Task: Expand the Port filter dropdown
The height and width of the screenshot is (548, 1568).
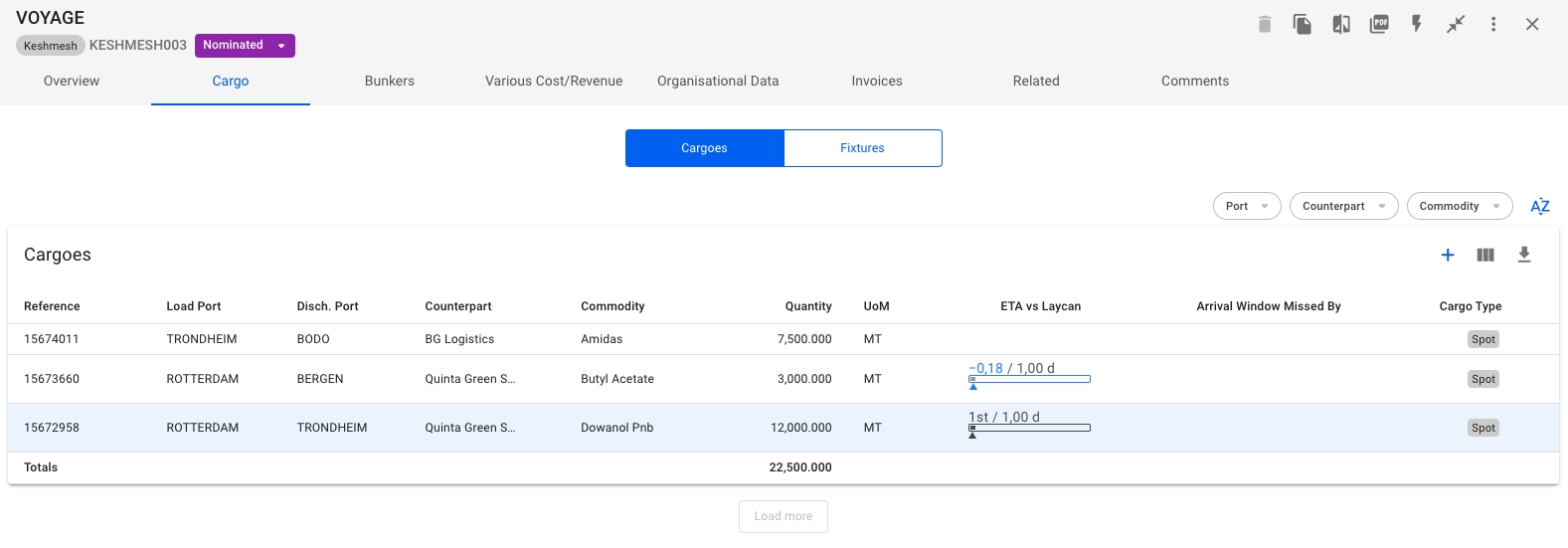Action: pos(1247,207)
